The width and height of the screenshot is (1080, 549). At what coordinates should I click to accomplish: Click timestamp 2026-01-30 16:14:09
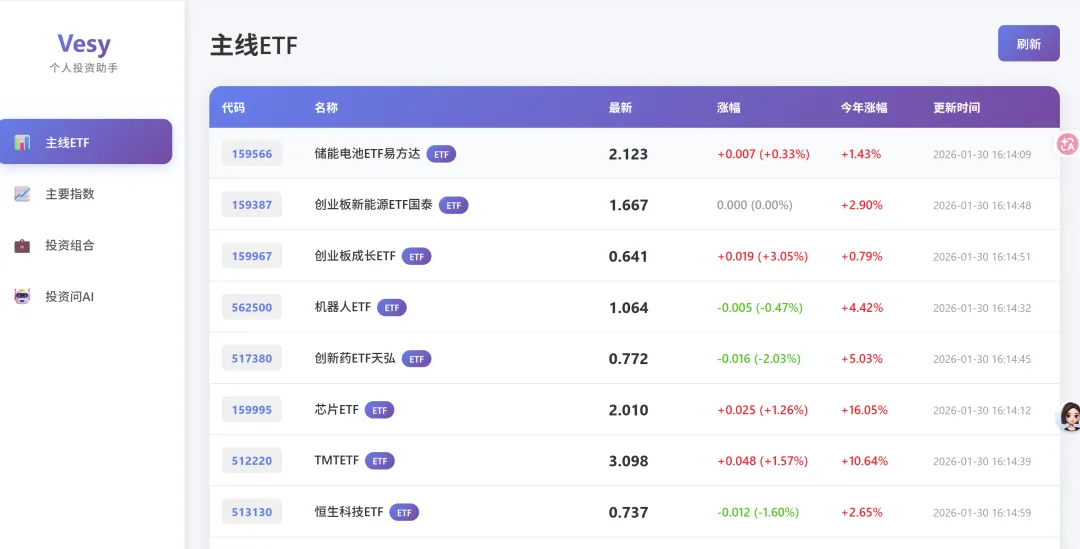(x=982, y=154)
